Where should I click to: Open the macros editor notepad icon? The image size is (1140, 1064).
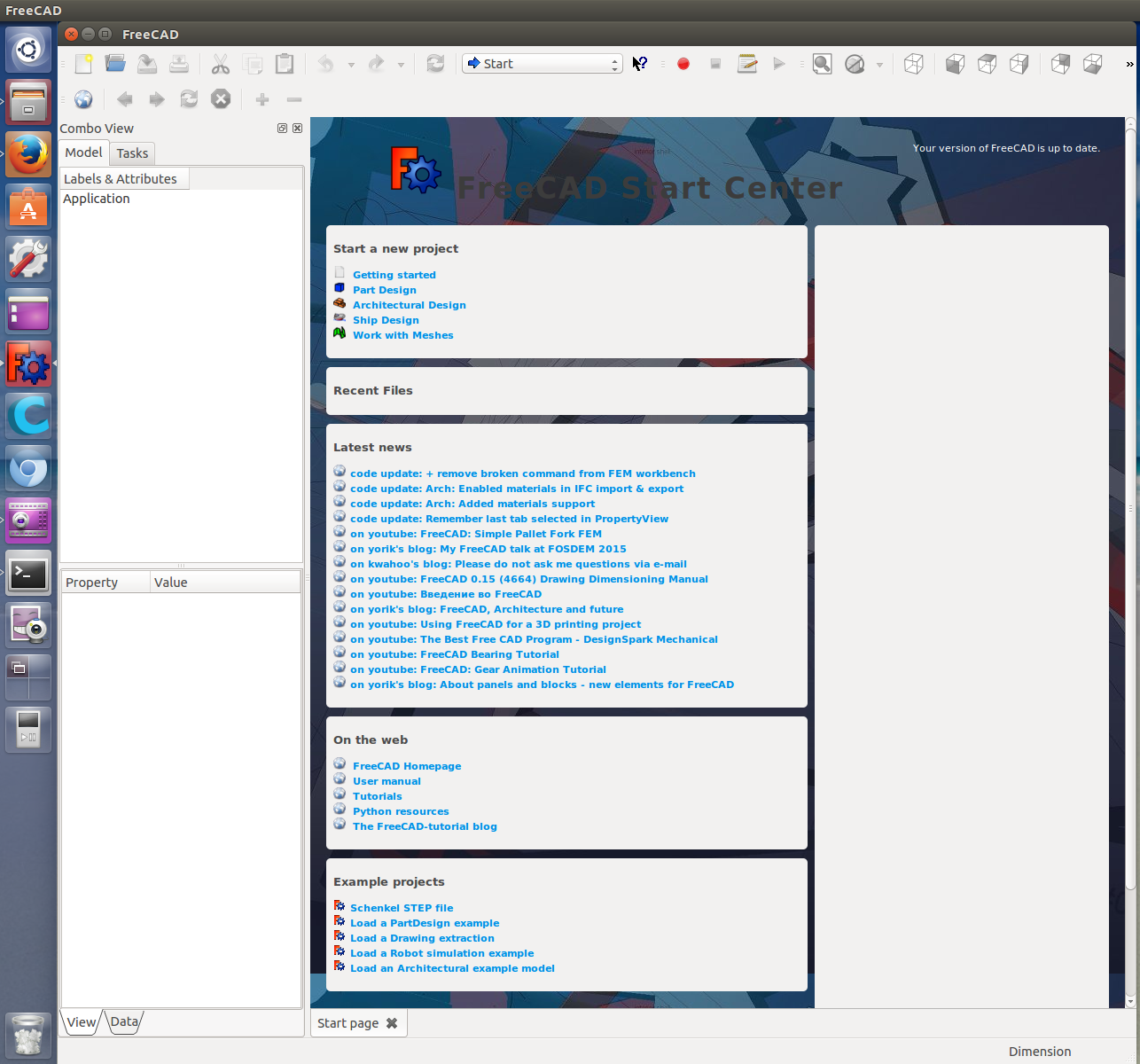[x=747, y=64]
